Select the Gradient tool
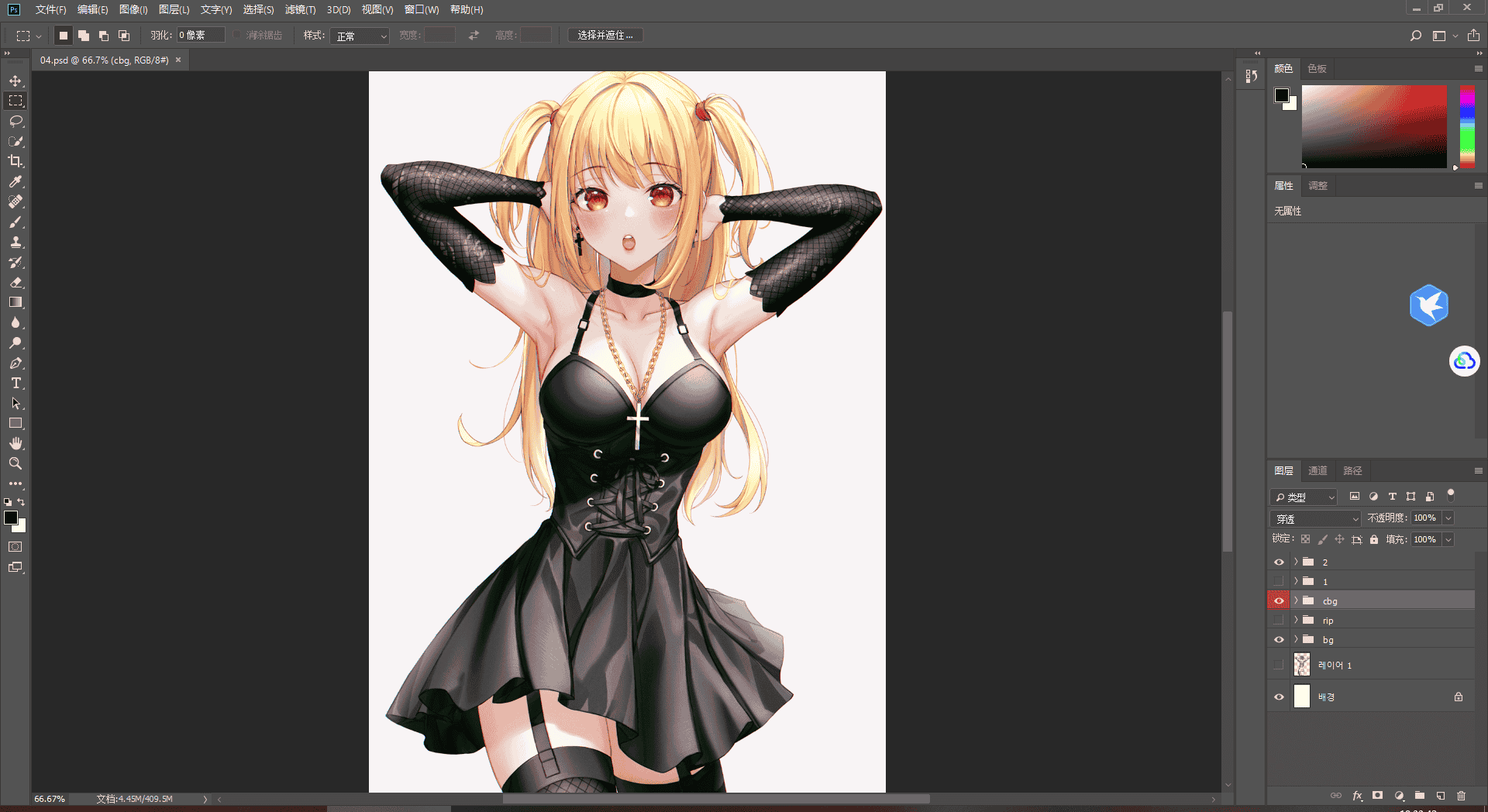1488x812 pixels. pos(15,302)
